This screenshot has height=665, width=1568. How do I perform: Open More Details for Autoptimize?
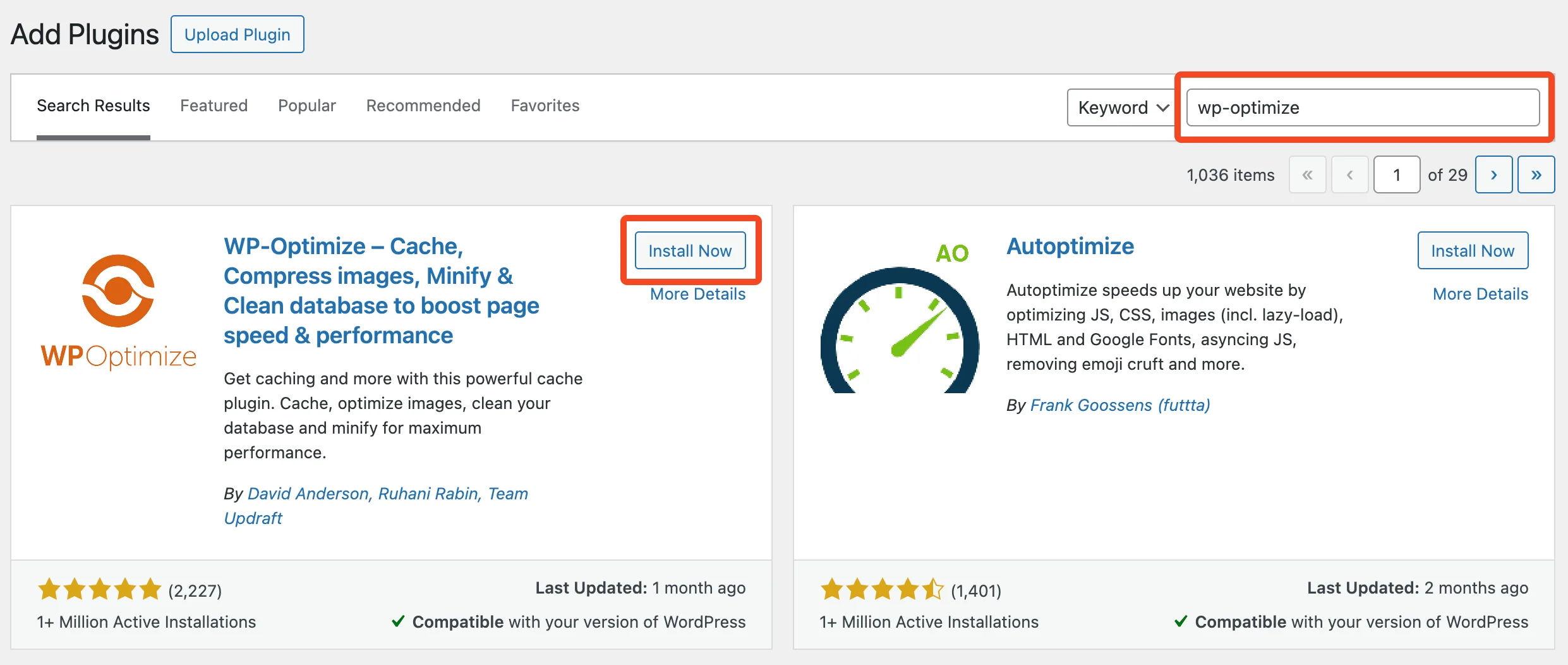(1480, 294)
